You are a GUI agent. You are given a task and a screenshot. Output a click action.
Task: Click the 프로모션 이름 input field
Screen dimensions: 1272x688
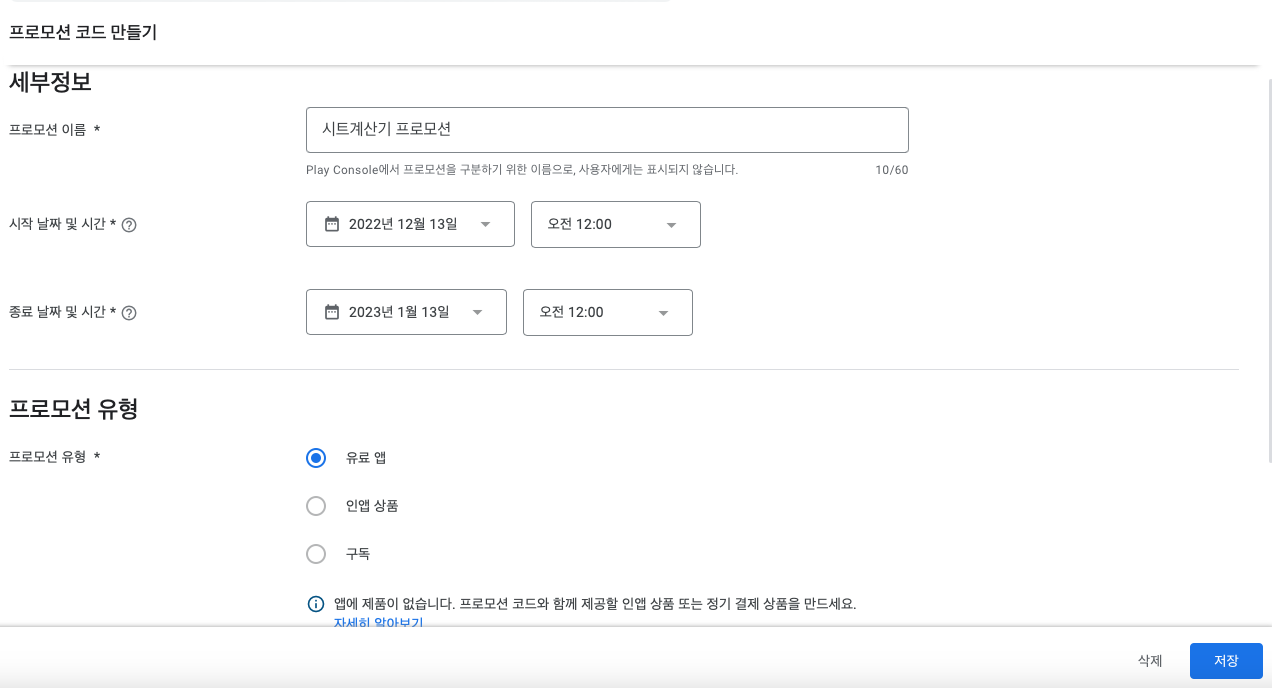[607, 130]
